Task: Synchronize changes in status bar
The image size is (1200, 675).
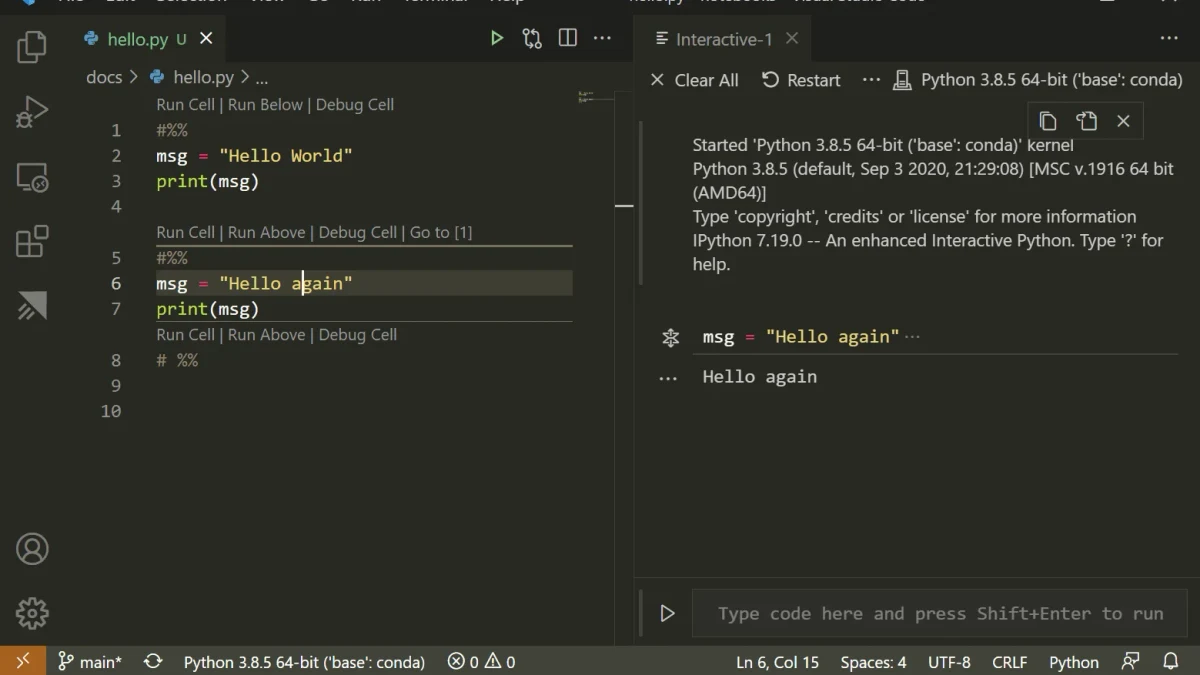Action: 153,661
